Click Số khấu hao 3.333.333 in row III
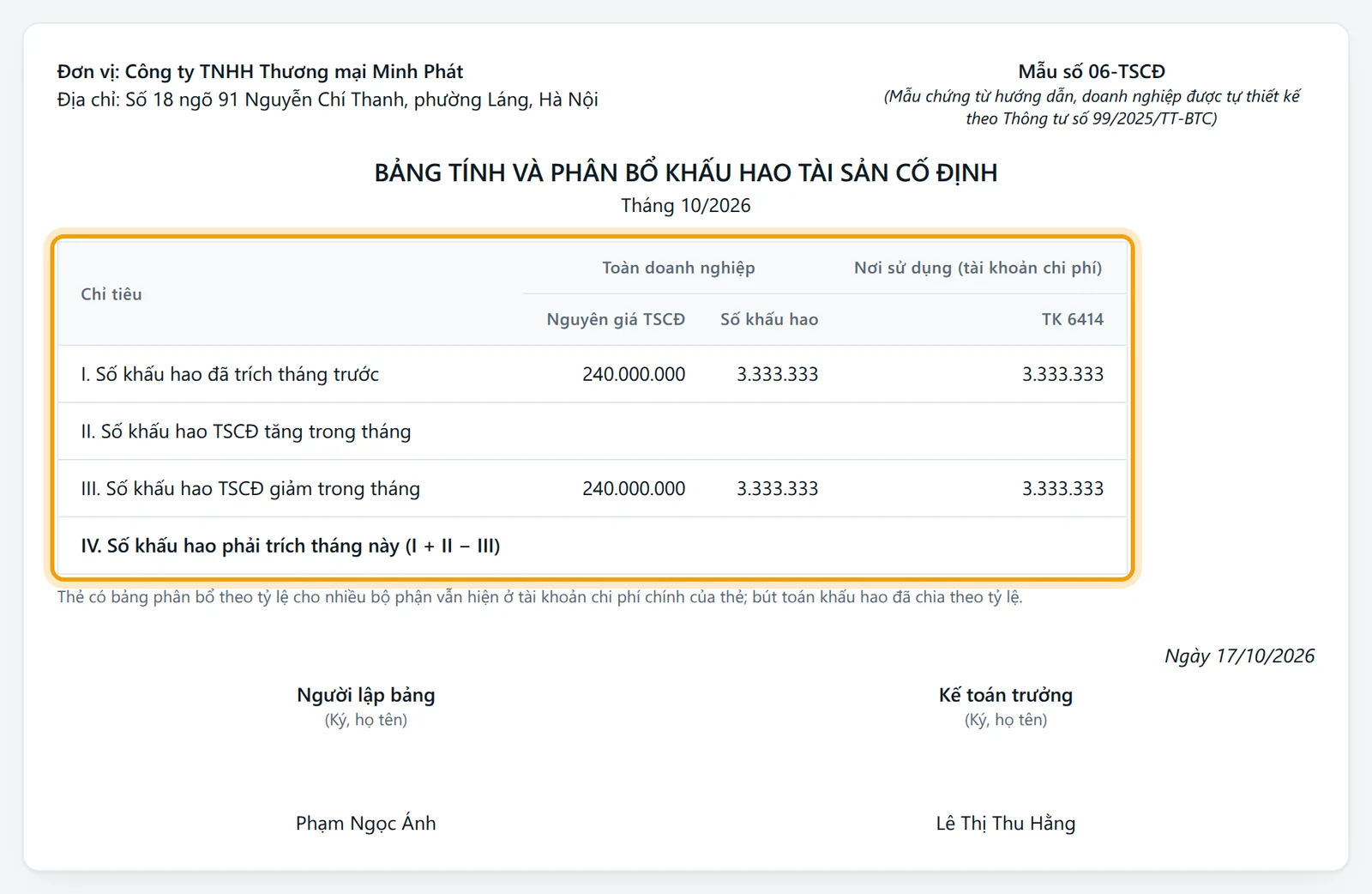Image resolution: width=1372 pixels, height=894 pixels. (x=778, y=488)
